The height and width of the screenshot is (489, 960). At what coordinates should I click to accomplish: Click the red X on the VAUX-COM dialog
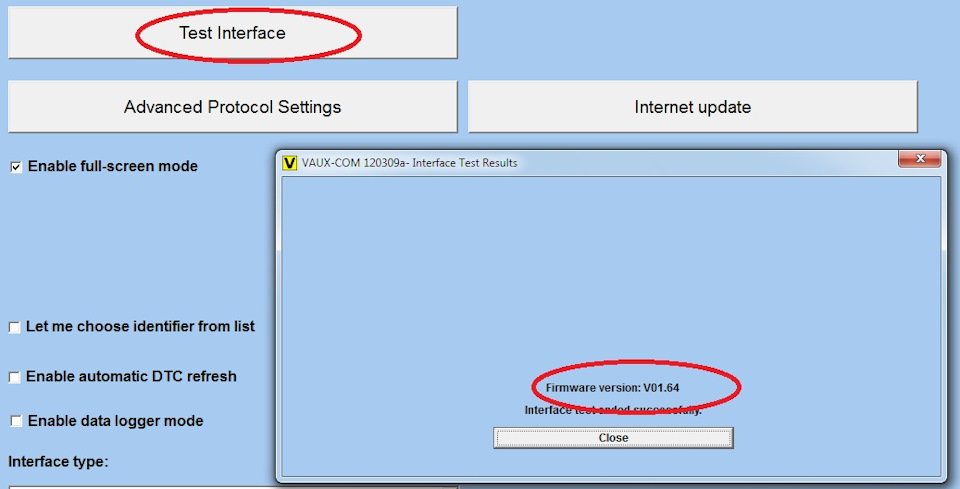tap(920, 159)
